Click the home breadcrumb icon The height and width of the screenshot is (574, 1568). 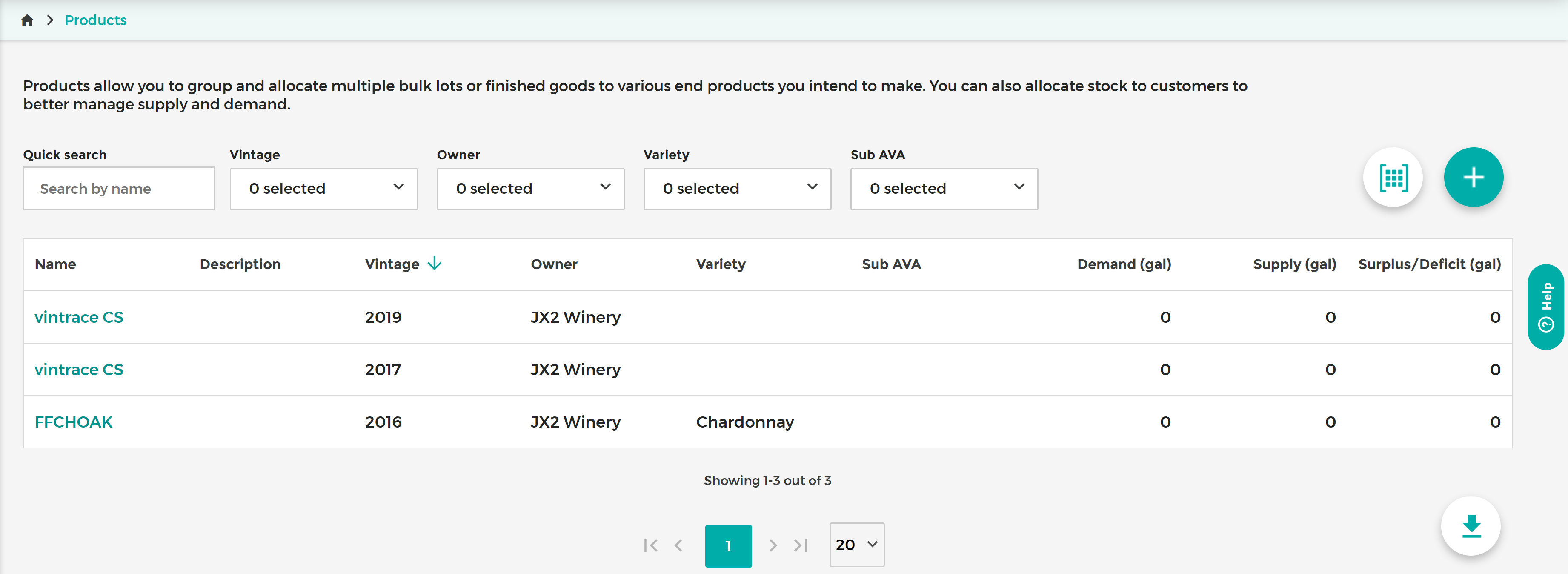coord(27,20)
